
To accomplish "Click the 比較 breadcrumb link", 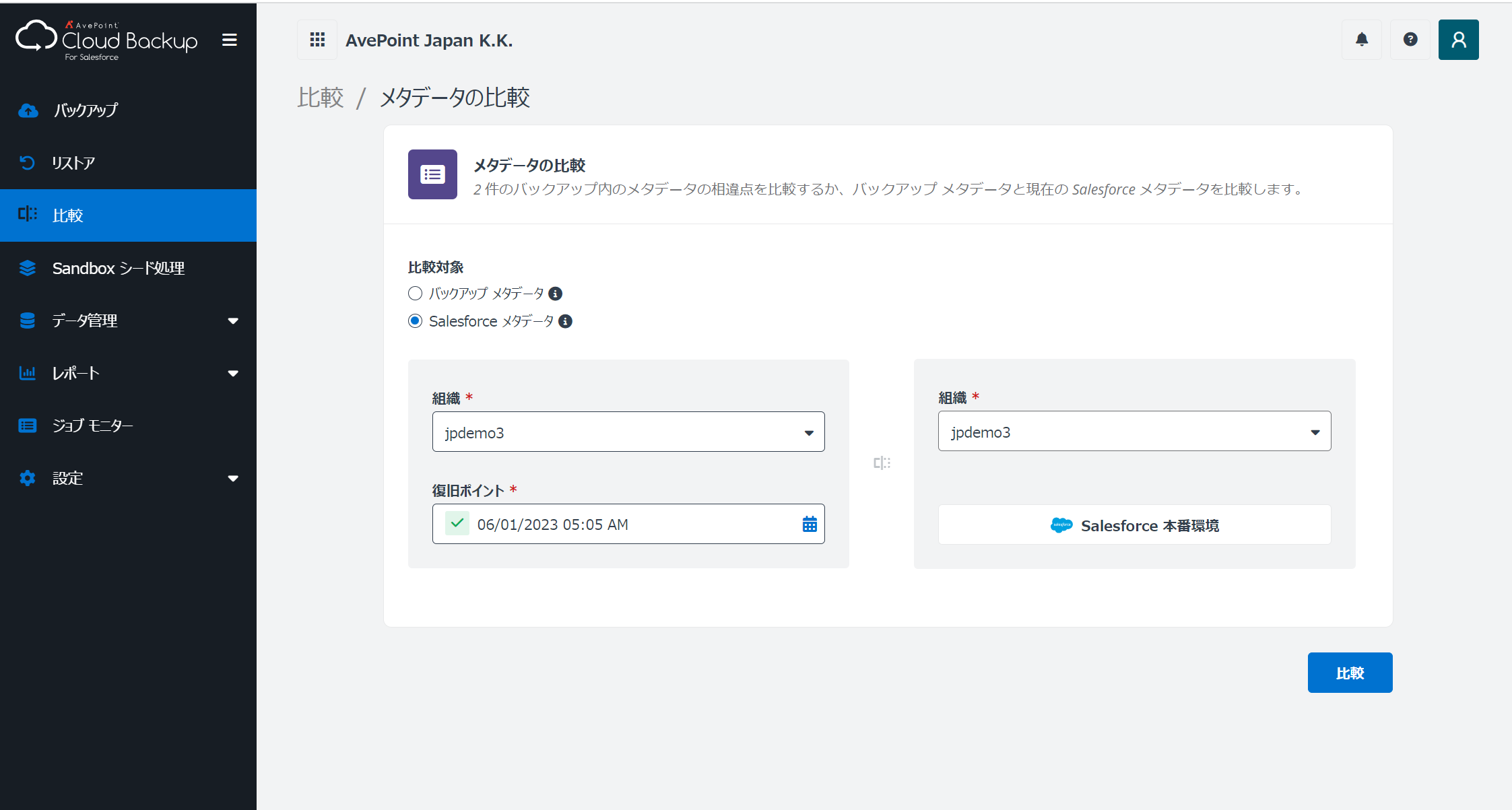I will [x=321, y=98].
